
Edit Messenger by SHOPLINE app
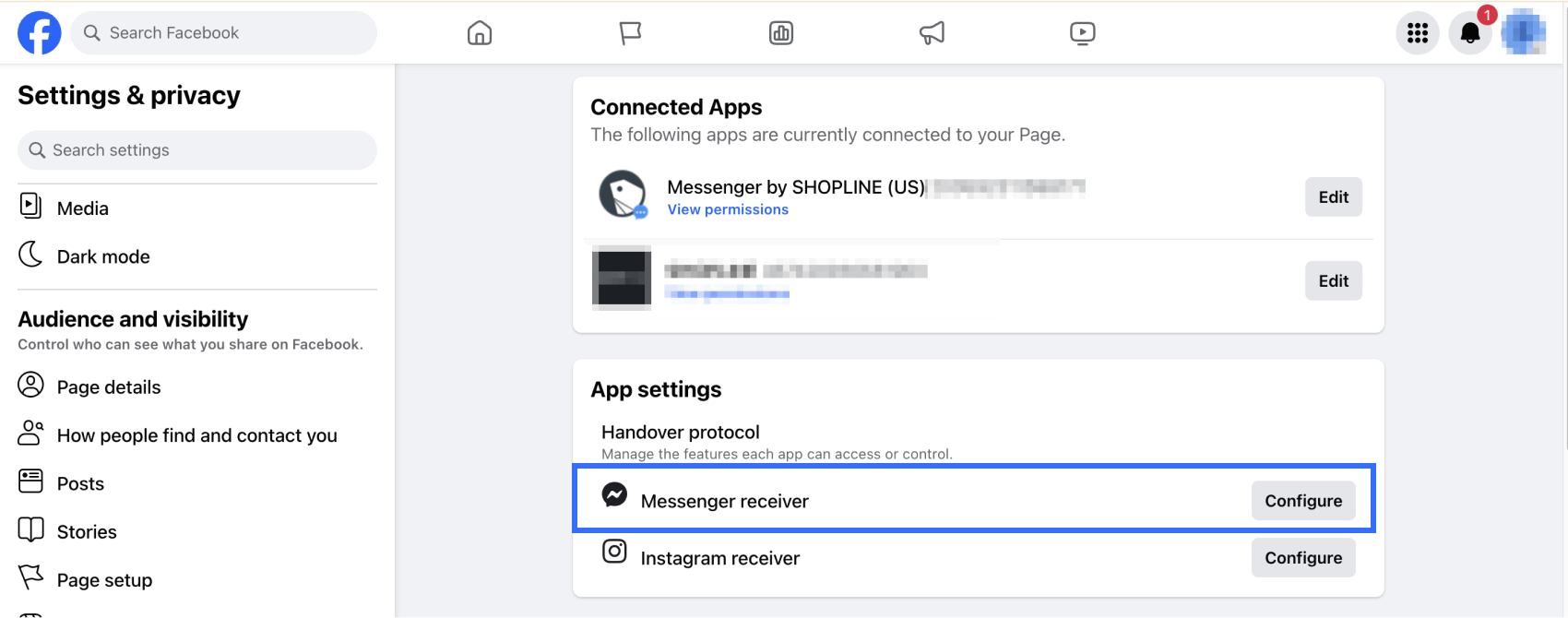coord(1333,196)
